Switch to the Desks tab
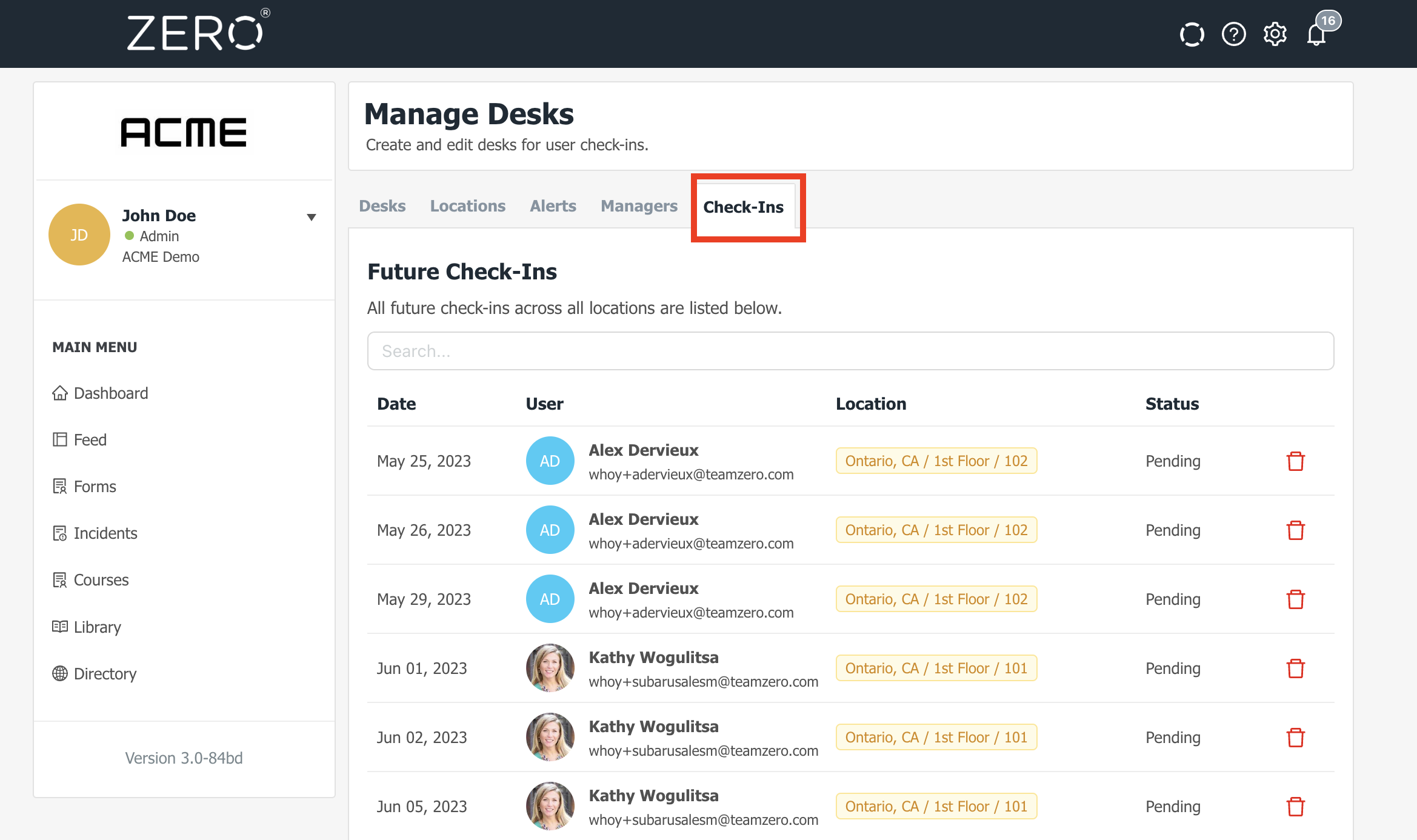The width and height of the screenshot is (1417, 840). (x=382, y=206)
